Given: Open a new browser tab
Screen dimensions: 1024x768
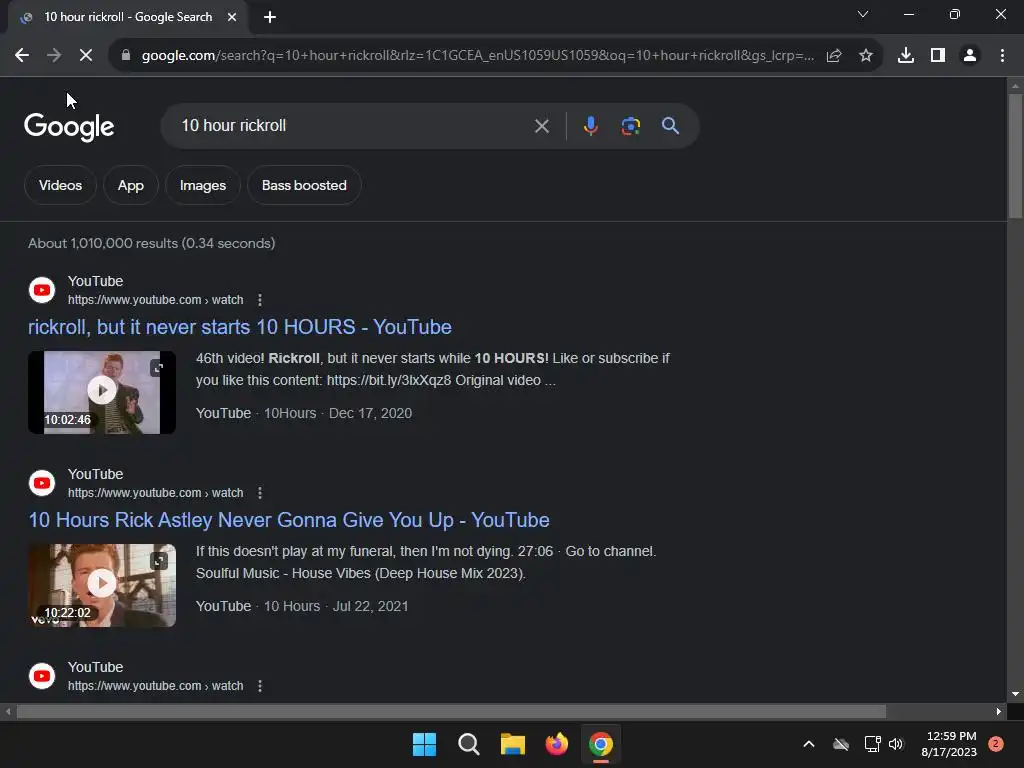Looking at the screenshot, I should click(270, 17).
